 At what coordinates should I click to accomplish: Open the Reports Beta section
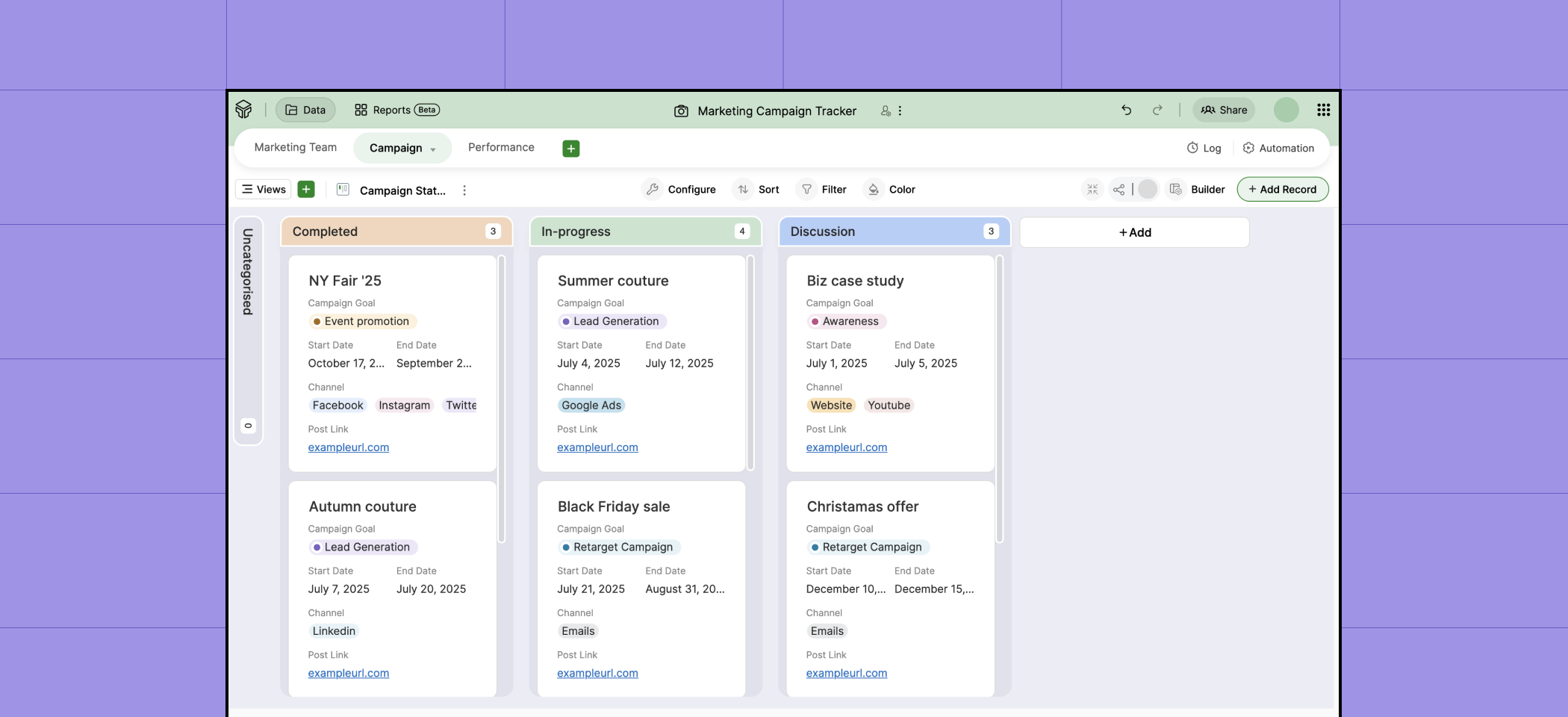(x=396, y=110)
